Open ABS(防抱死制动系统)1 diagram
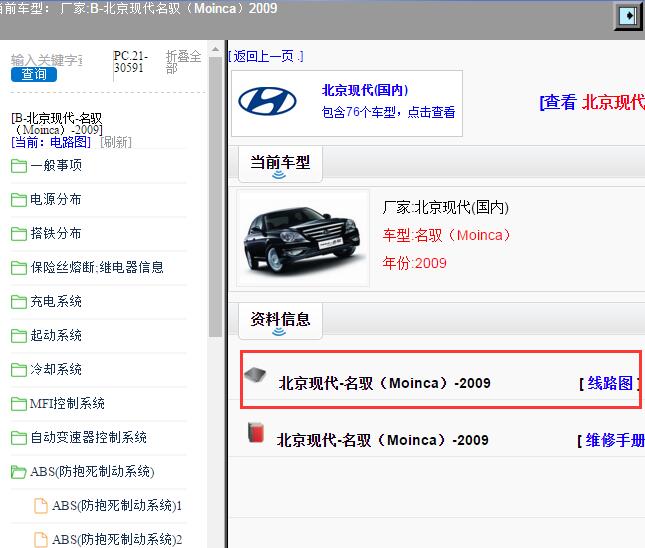Viewport: 645px width, 548px height. click(117, 506)
